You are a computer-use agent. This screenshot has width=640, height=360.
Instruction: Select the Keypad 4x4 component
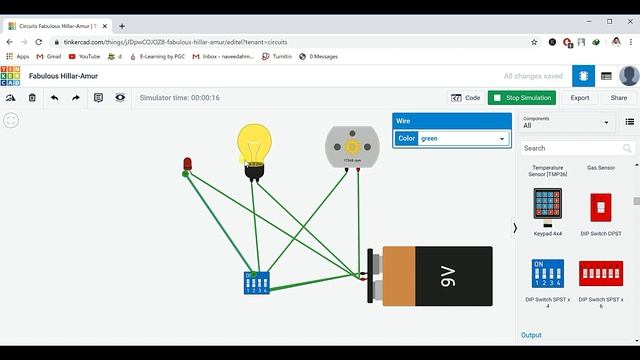pos(548,211)
